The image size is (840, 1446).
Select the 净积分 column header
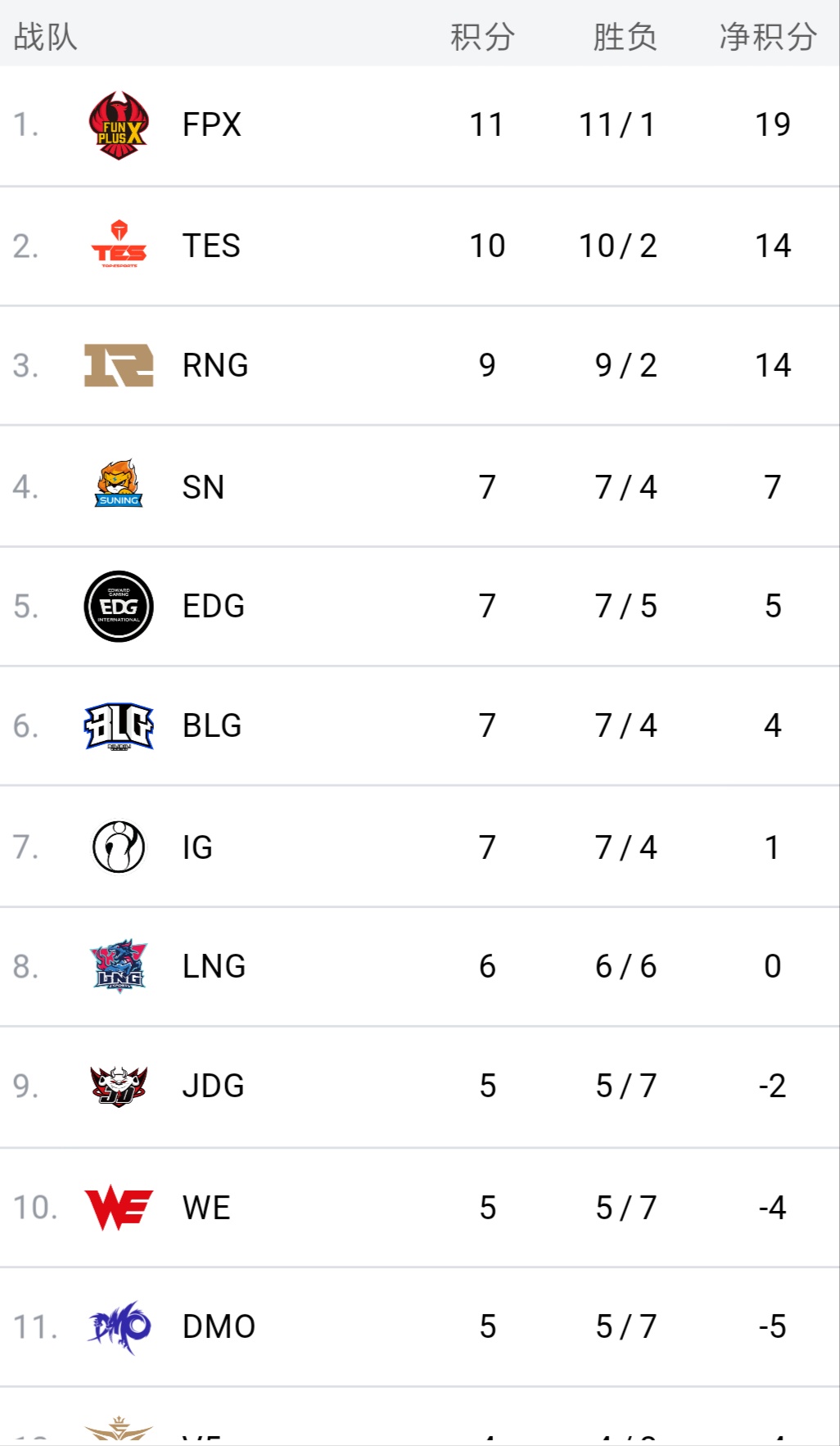tap(768, 37)
